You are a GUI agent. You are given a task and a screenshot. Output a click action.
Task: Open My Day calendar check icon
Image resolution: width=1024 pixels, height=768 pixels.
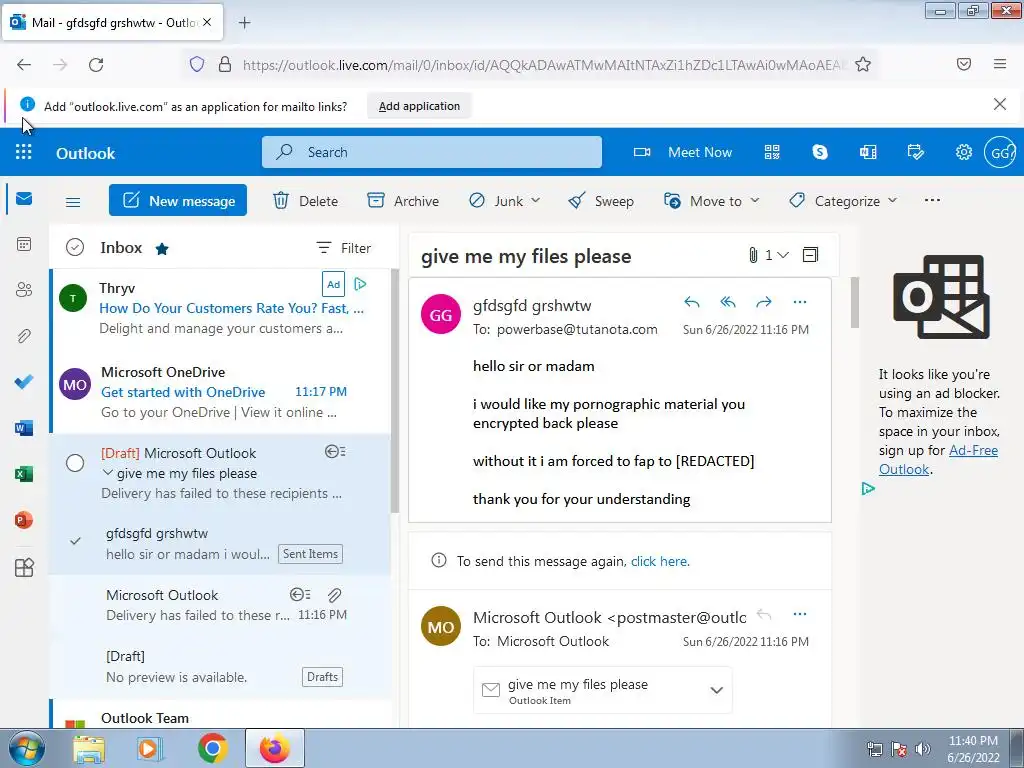(x=916, y=152)
